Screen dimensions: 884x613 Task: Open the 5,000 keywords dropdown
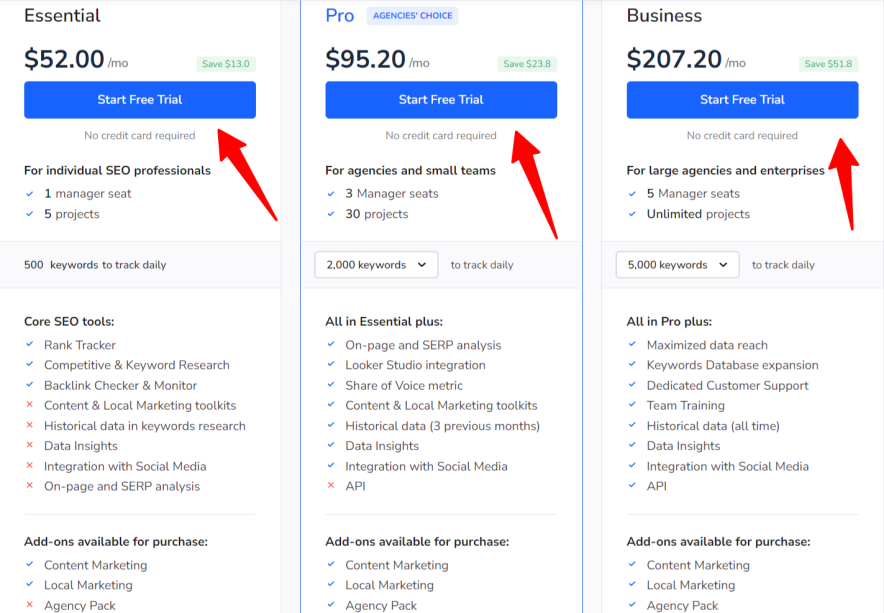tap(678, 265)
